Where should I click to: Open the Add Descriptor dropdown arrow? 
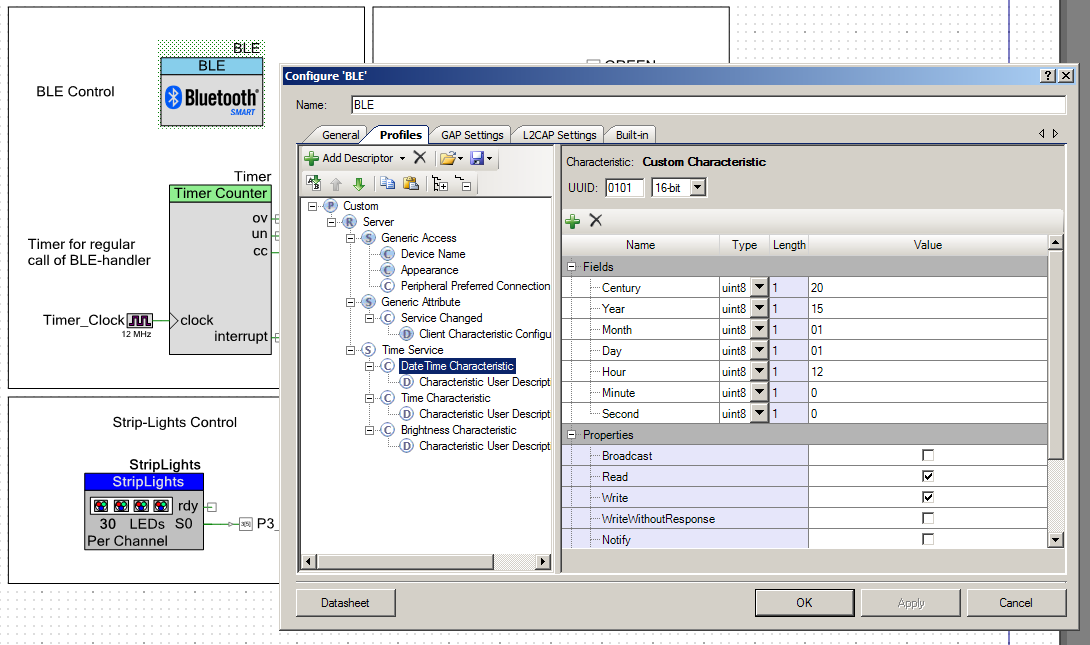(x=402, y=158)
